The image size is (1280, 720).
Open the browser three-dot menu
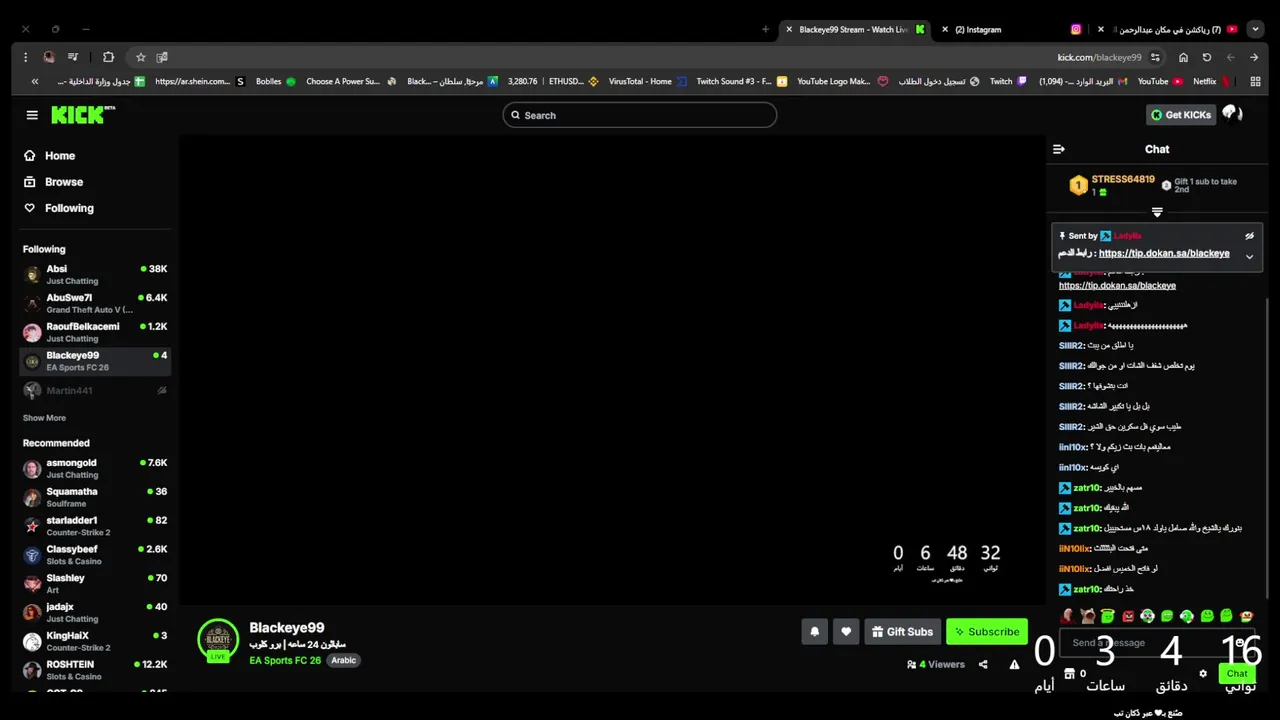pos(24,57)
